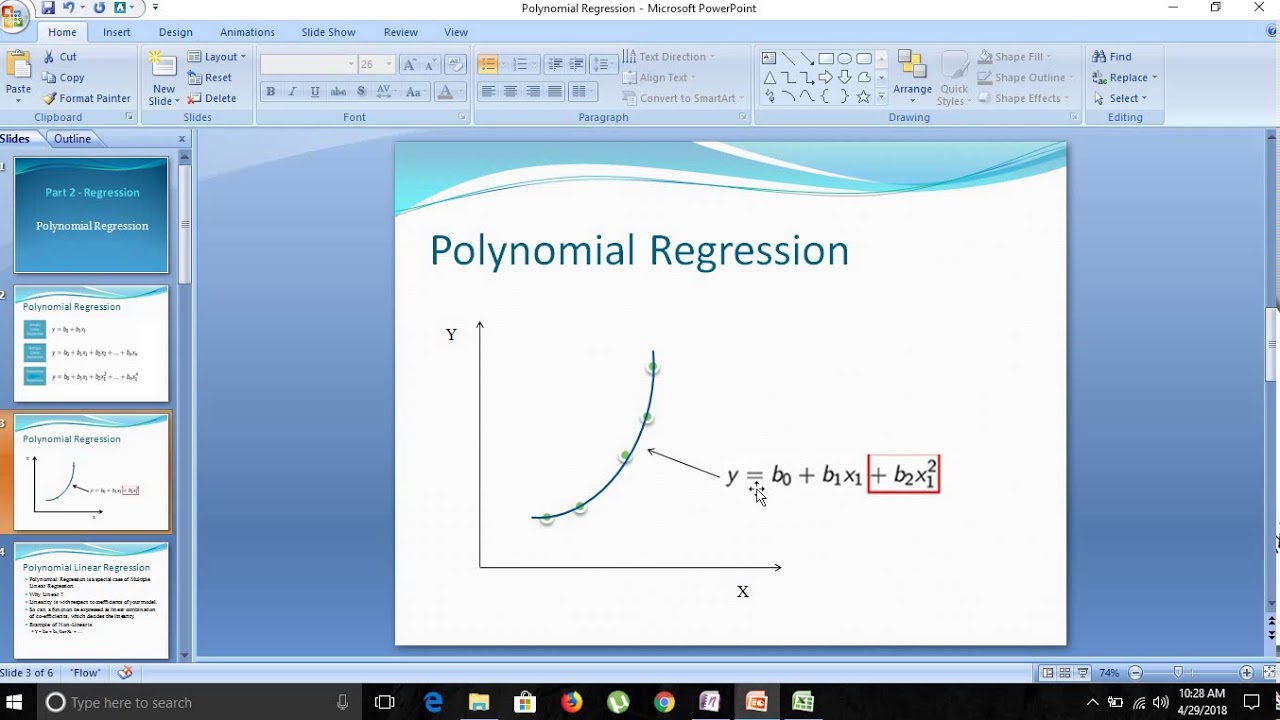Click the zoom slider handle
This screenshot has height=720, width=1280.
(1178, 673)
